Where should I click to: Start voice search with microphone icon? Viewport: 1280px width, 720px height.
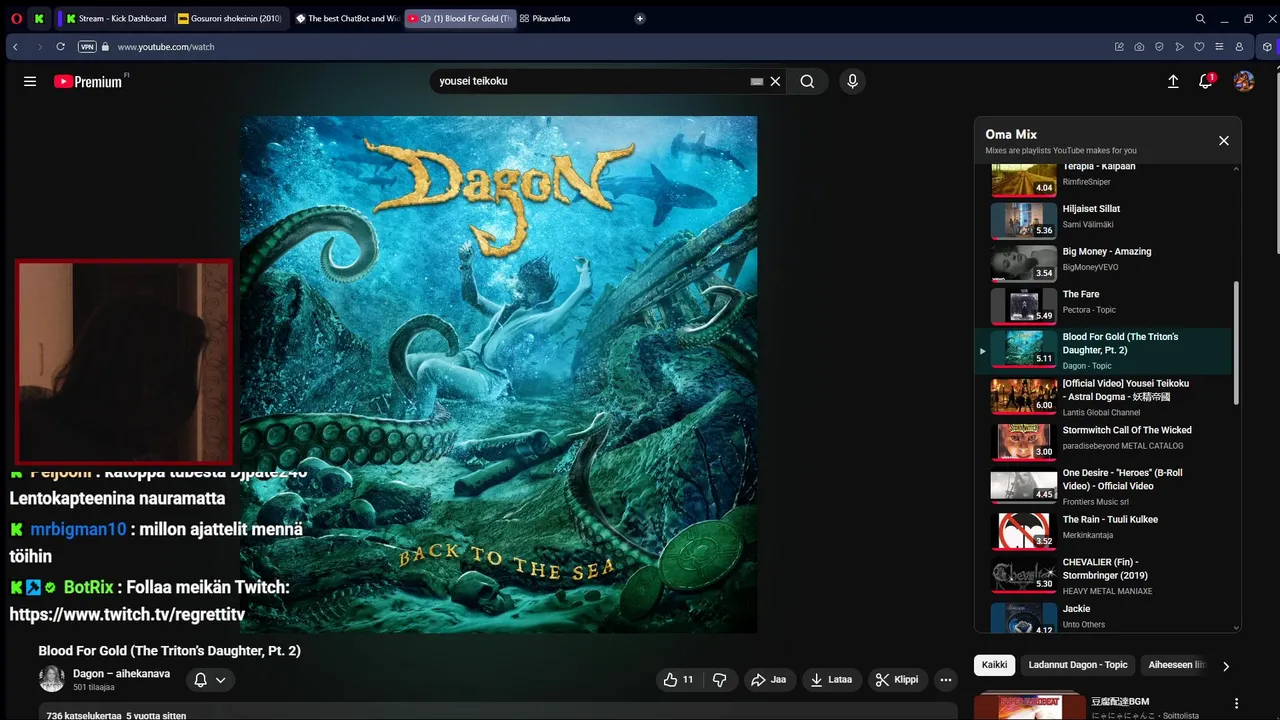point(852,82)
